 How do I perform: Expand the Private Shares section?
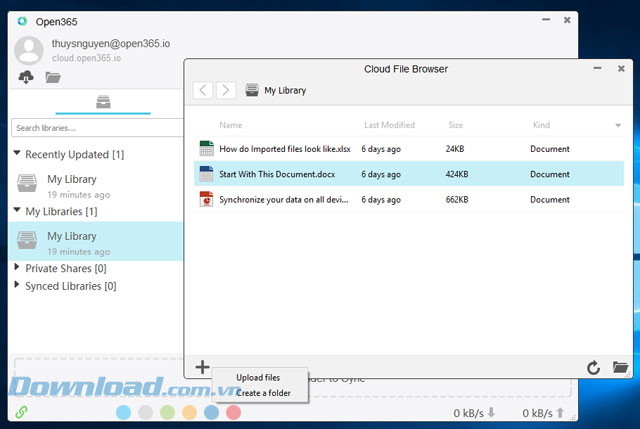(x=17, y=267)
